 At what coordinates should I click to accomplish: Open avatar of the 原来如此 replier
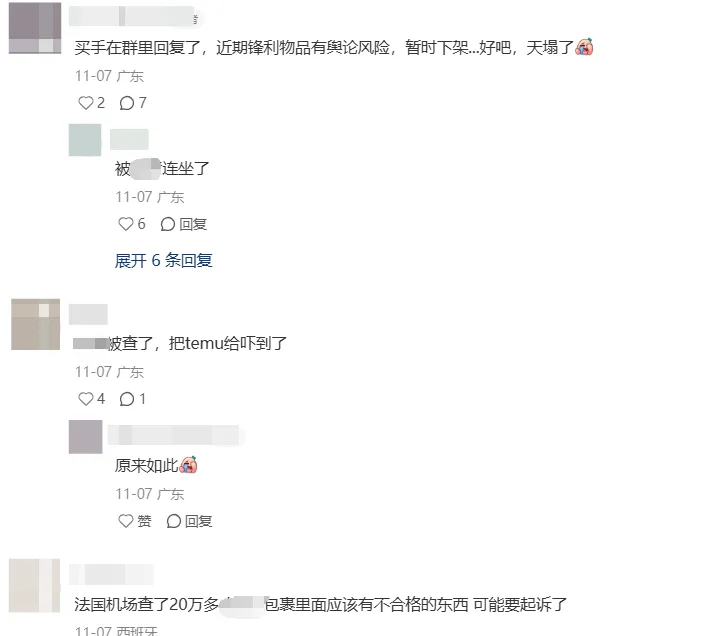coord(85,437)
